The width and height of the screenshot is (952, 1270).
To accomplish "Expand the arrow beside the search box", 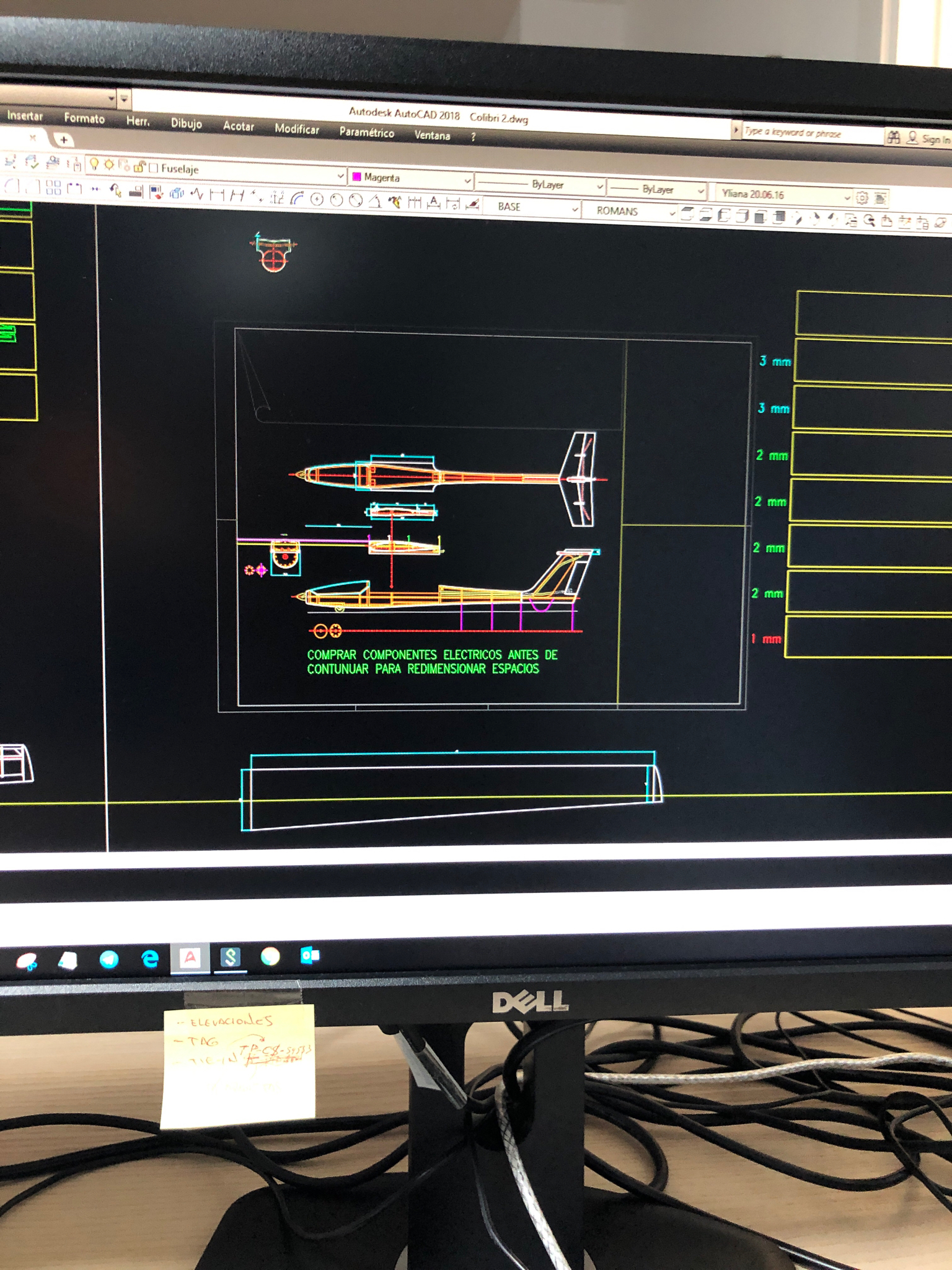I will [x=736, y=130].
